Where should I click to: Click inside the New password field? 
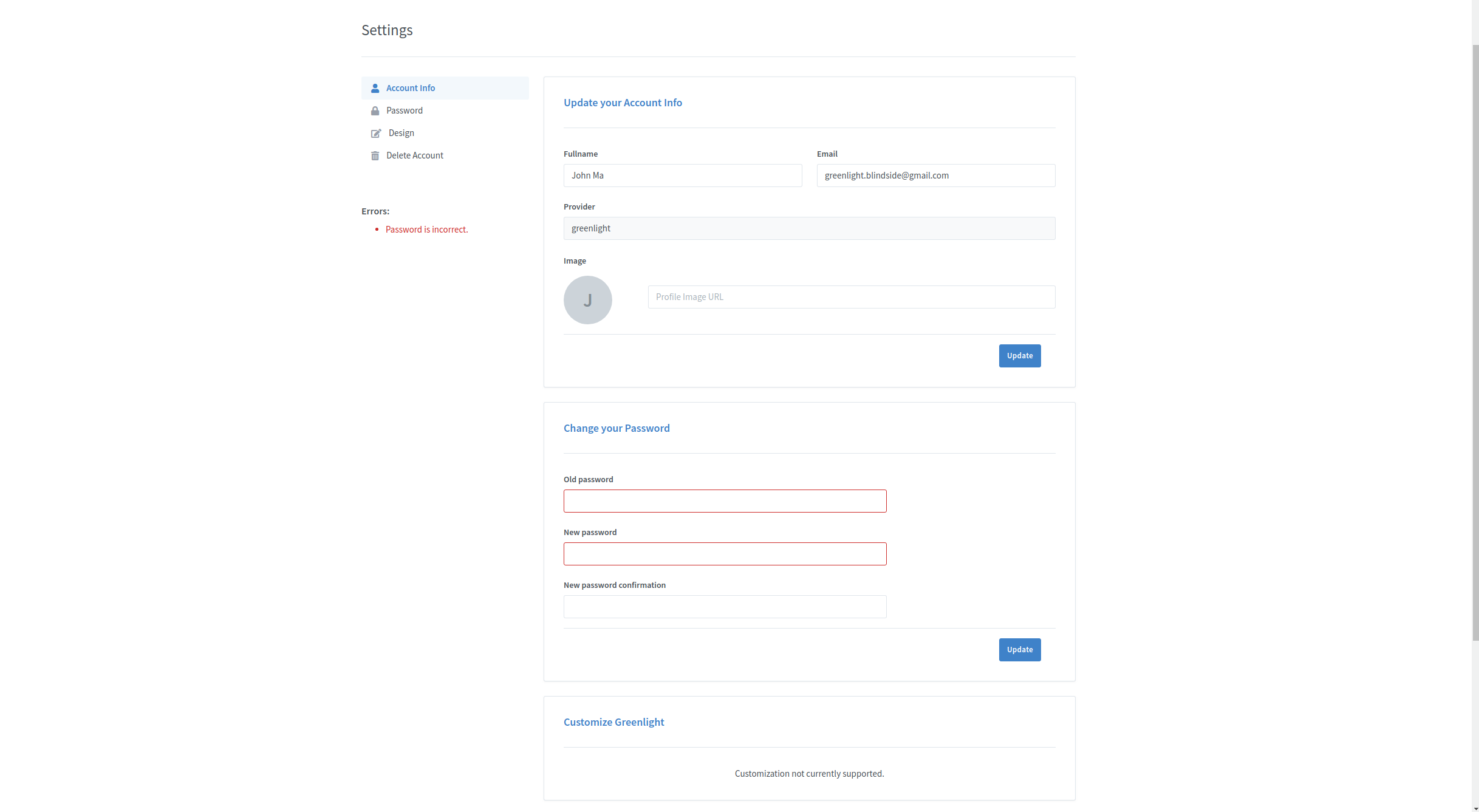725,554
